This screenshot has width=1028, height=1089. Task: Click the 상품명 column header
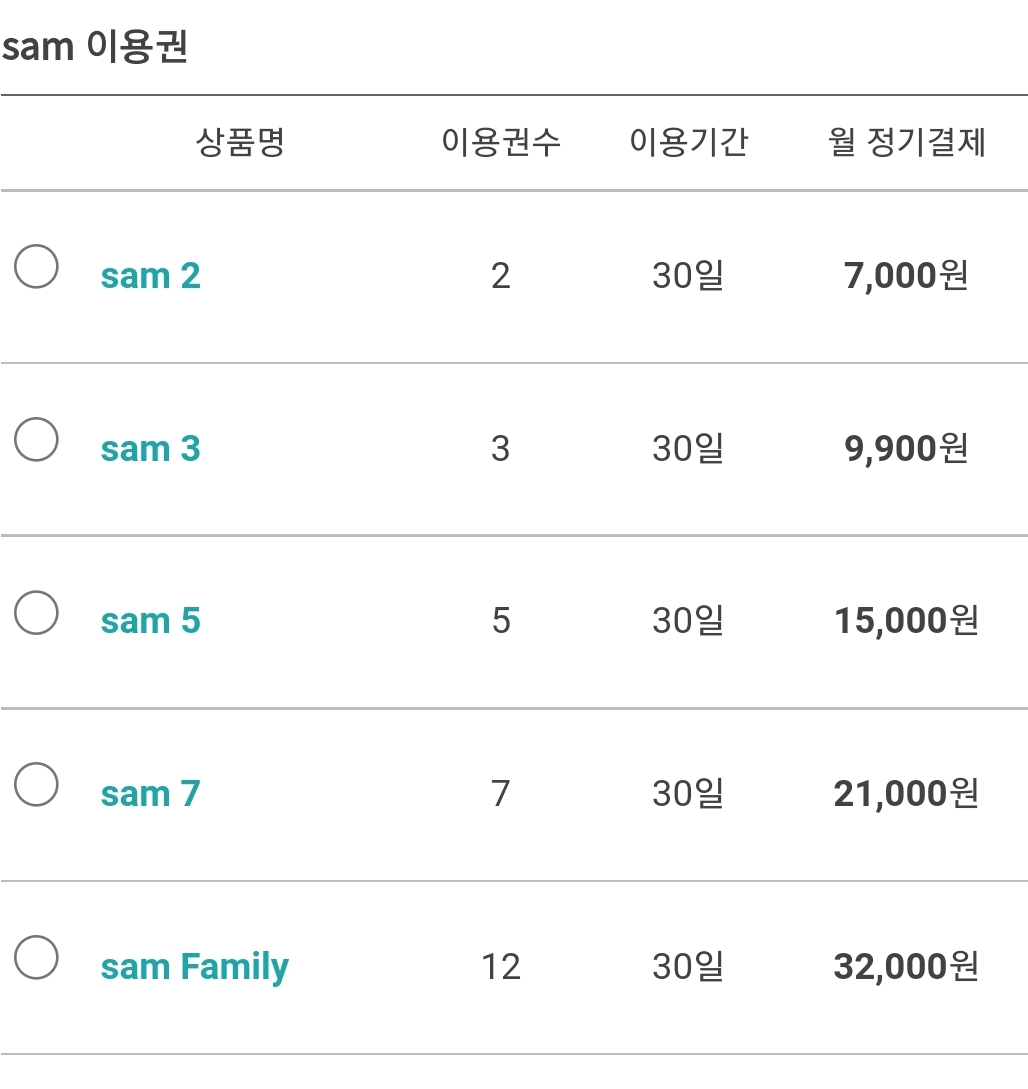pos(240,142)
